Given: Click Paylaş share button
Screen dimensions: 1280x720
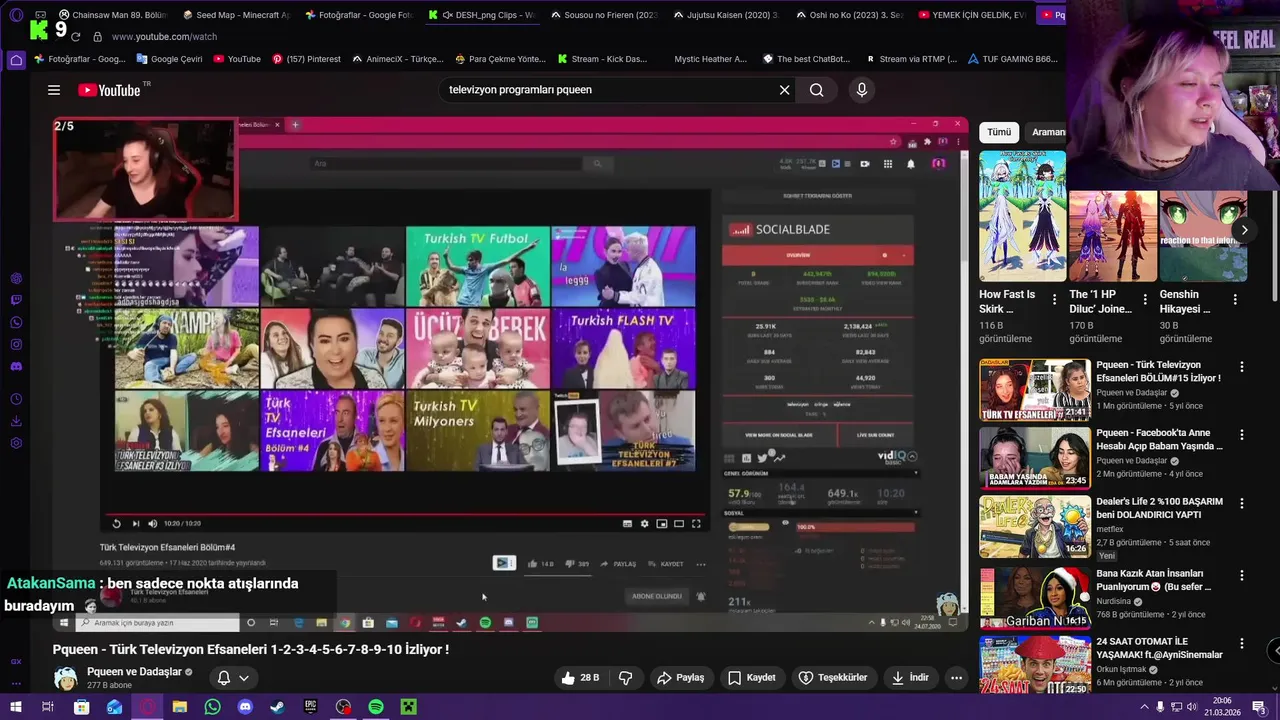Looking at the screenshot, I should pos(680,678).
